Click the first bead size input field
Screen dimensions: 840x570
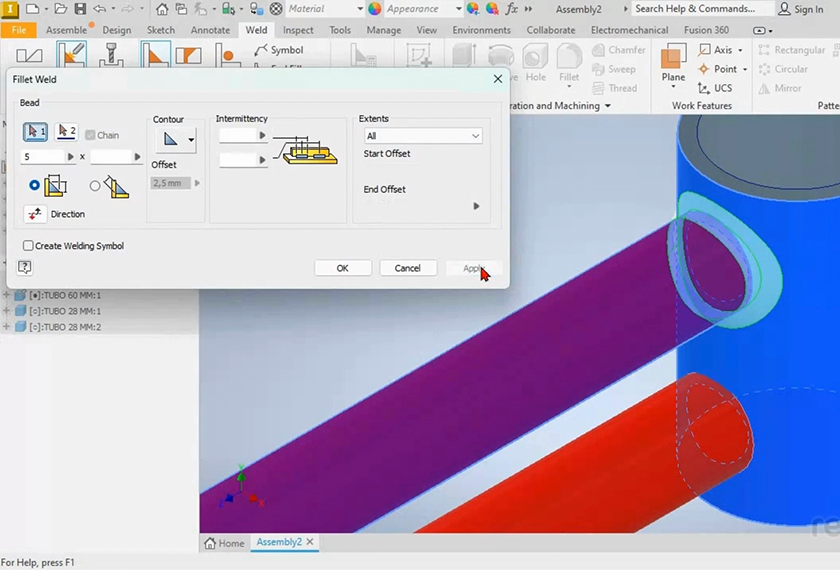click(x=43, y=157)
